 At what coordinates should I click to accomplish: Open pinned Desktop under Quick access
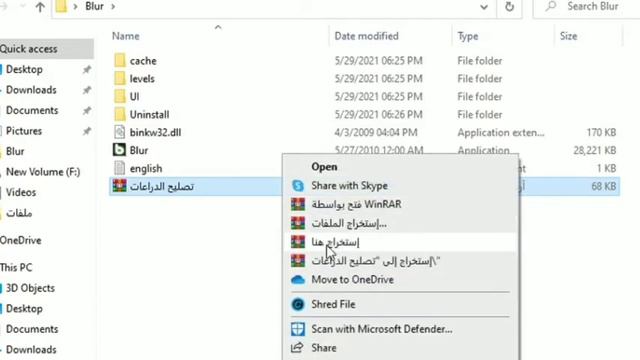(x=24, y=69)
